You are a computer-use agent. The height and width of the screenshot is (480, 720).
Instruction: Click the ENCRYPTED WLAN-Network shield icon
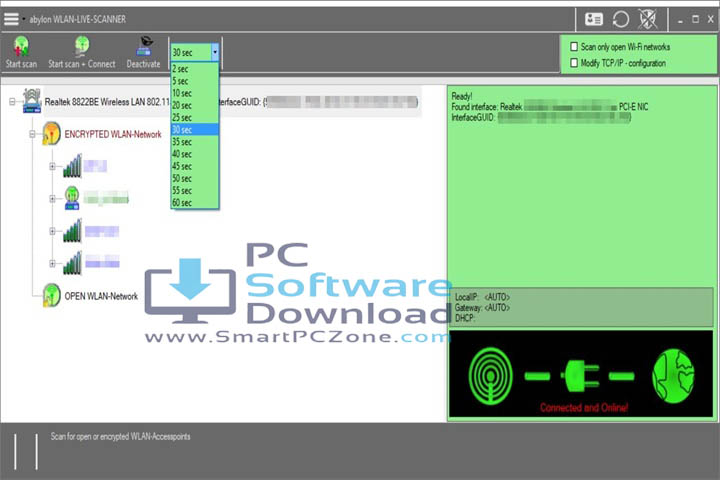pos(51,134)
